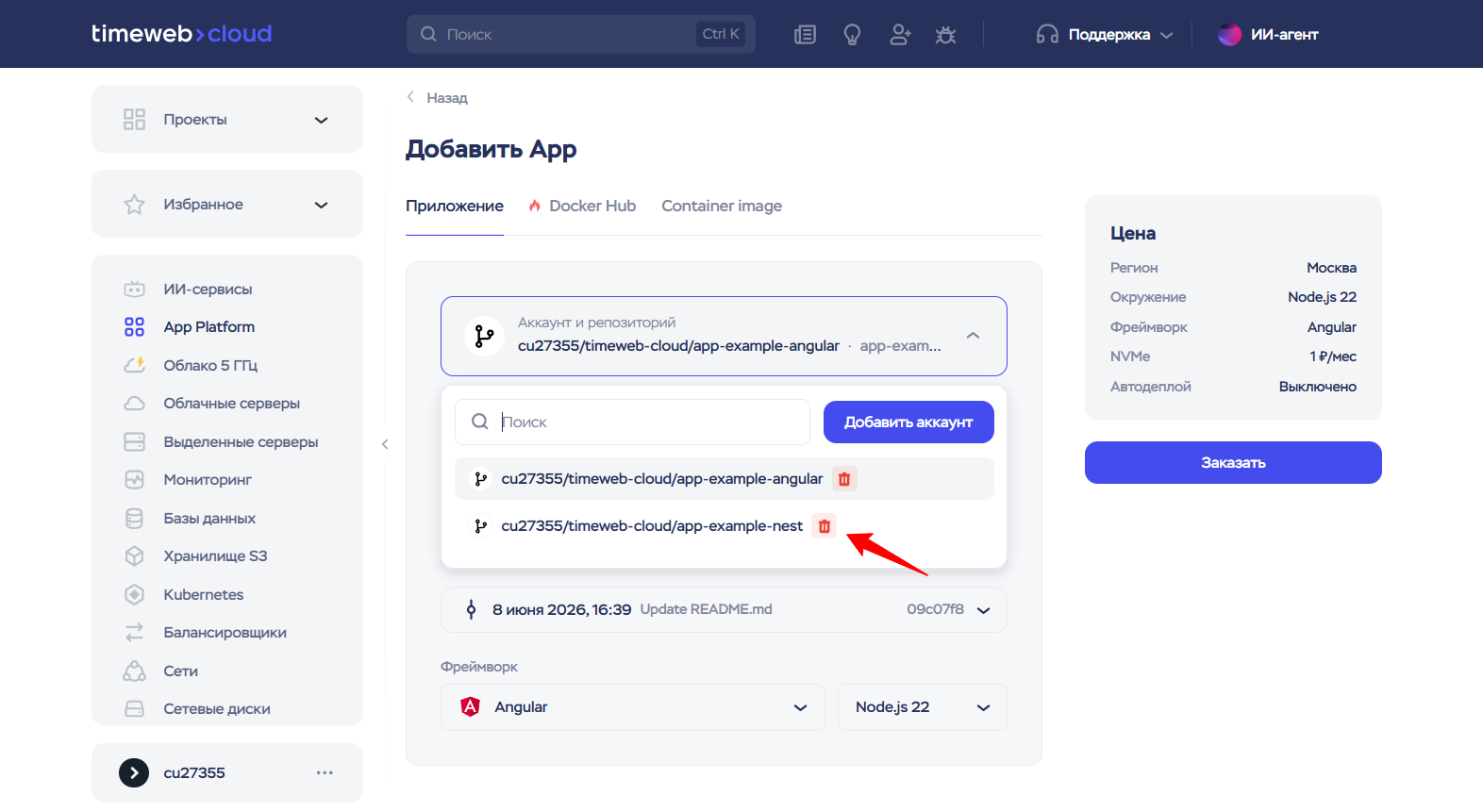Switch to the Приложение tab
This screenshot has width=1483, height=812.
point(455,206)
